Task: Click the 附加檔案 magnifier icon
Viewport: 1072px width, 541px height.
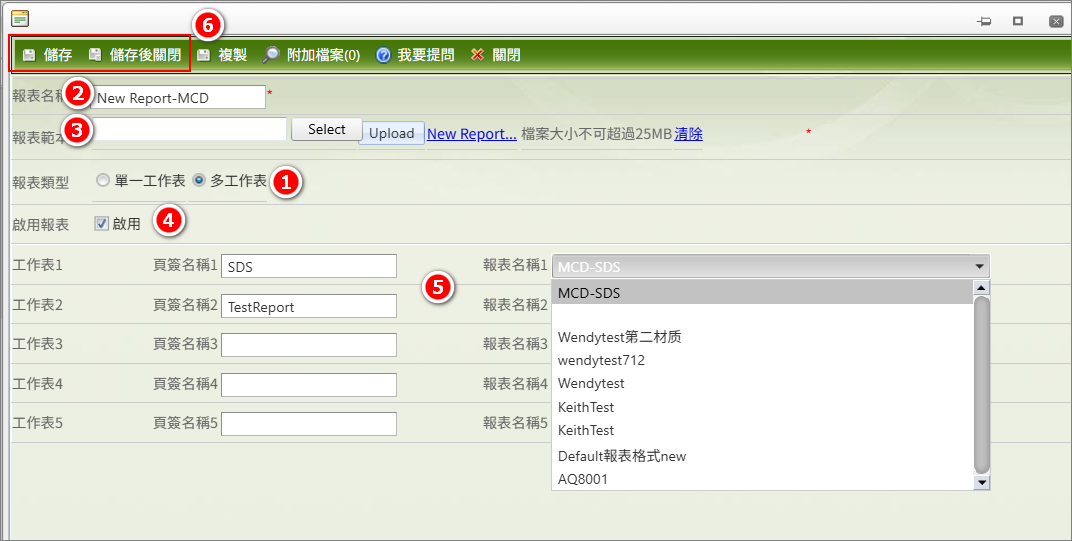Action: 271,55
